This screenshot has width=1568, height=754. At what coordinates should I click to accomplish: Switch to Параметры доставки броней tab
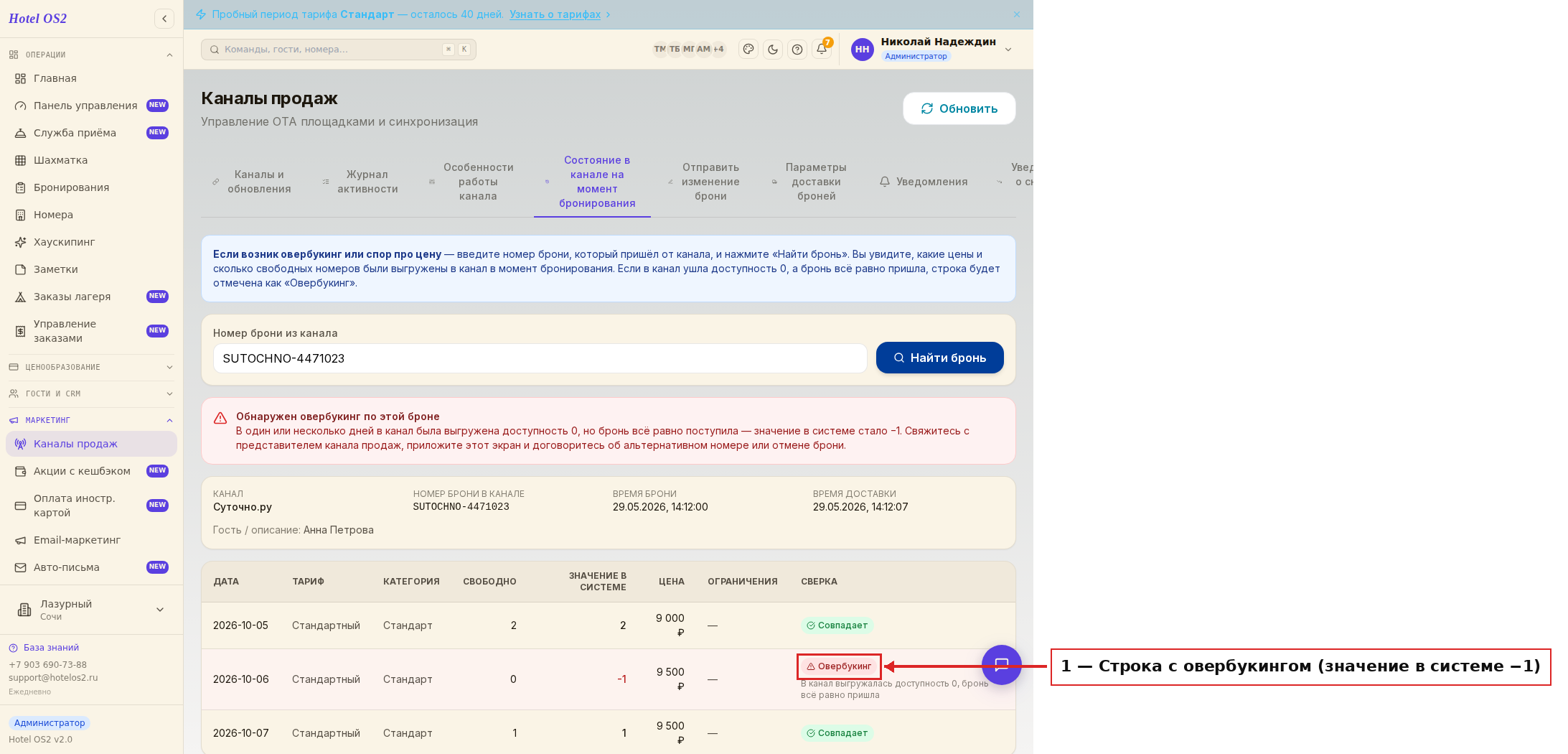pos(810,182)
